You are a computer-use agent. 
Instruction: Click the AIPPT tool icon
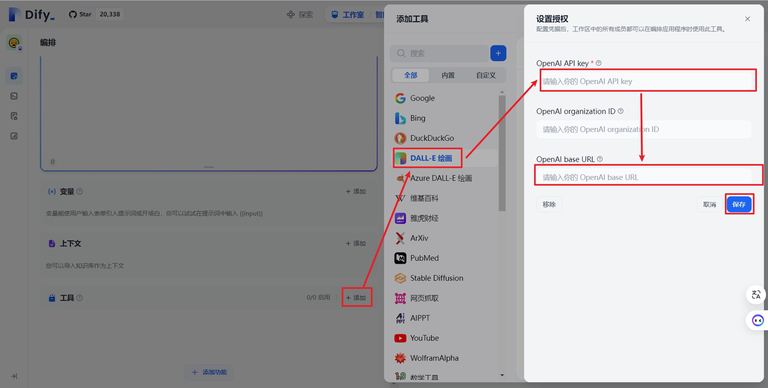(x=400, y=318)
